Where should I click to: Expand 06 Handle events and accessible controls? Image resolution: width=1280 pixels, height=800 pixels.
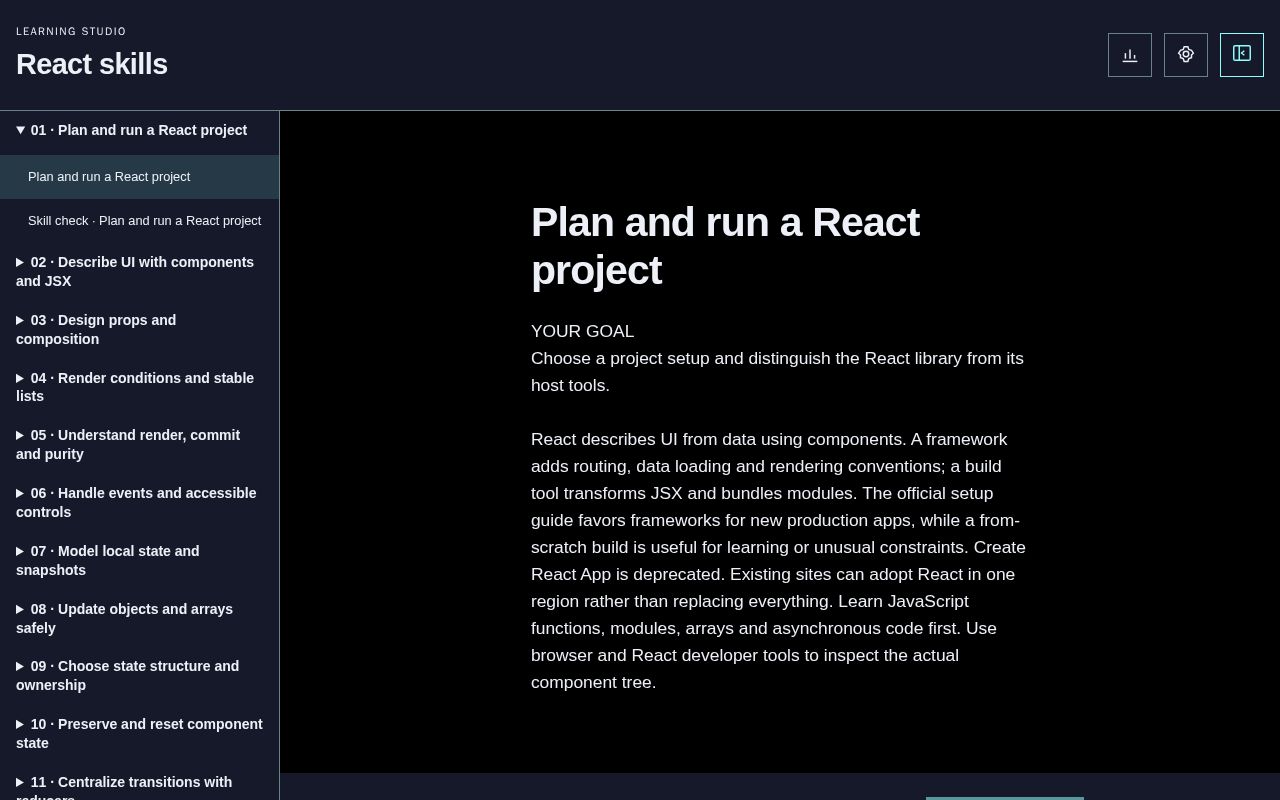click(139, 503)
